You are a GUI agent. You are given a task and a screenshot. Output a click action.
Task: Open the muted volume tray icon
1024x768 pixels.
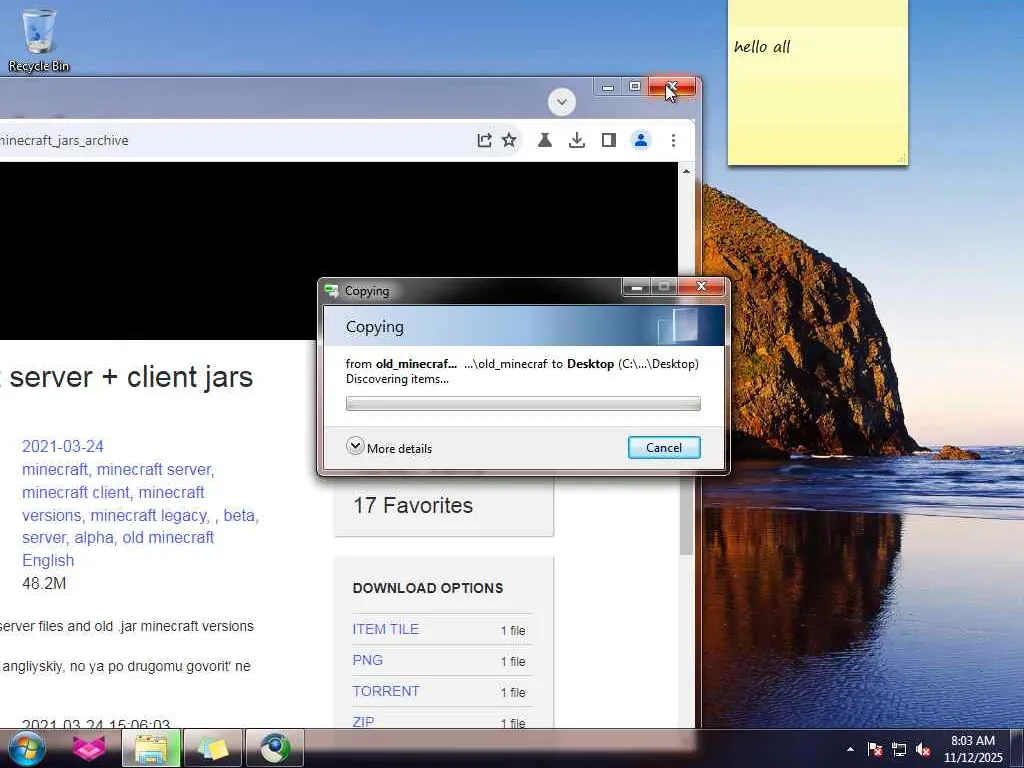click(923, 749)
